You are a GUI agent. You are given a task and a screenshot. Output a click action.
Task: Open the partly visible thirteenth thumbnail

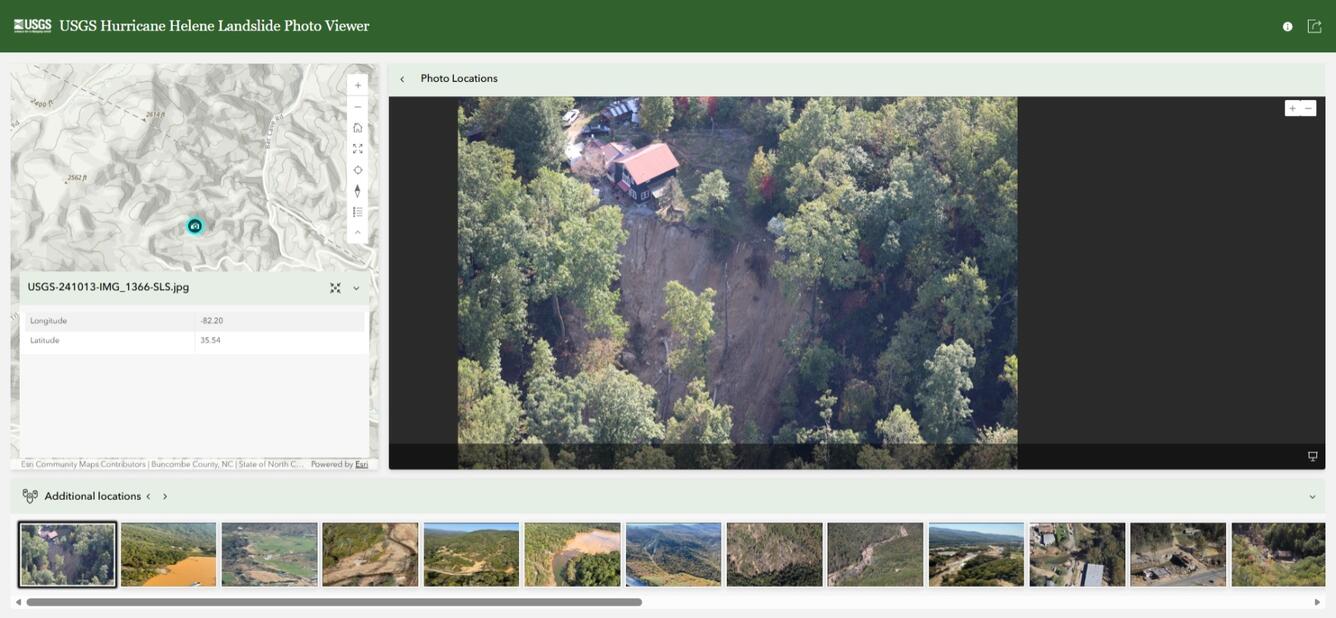coord(1279,554)
